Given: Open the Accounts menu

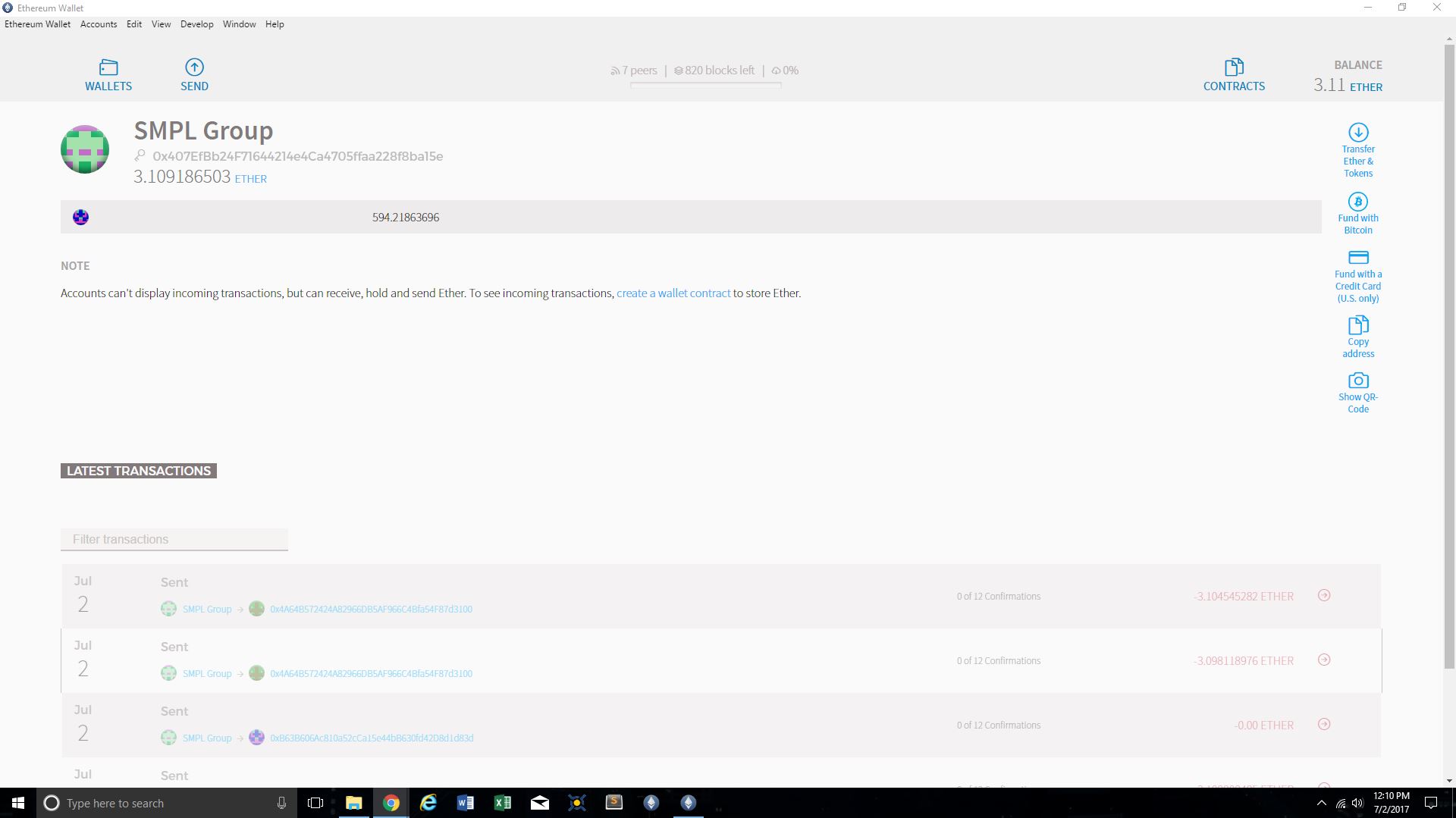Looking at the screenshot, I should [99, 24].
